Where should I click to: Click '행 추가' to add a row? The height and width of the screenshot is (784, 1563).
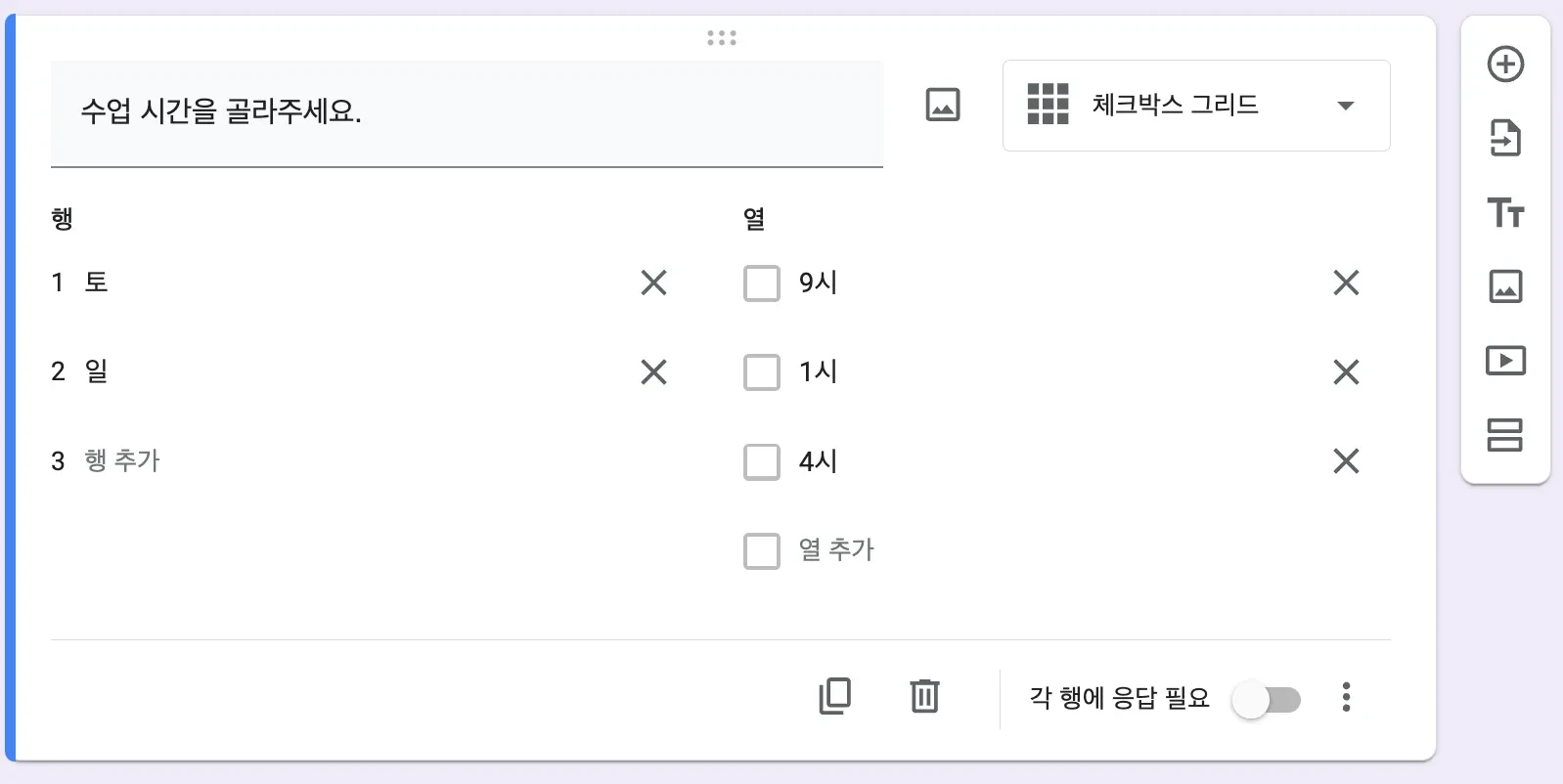tap(122, 460)
